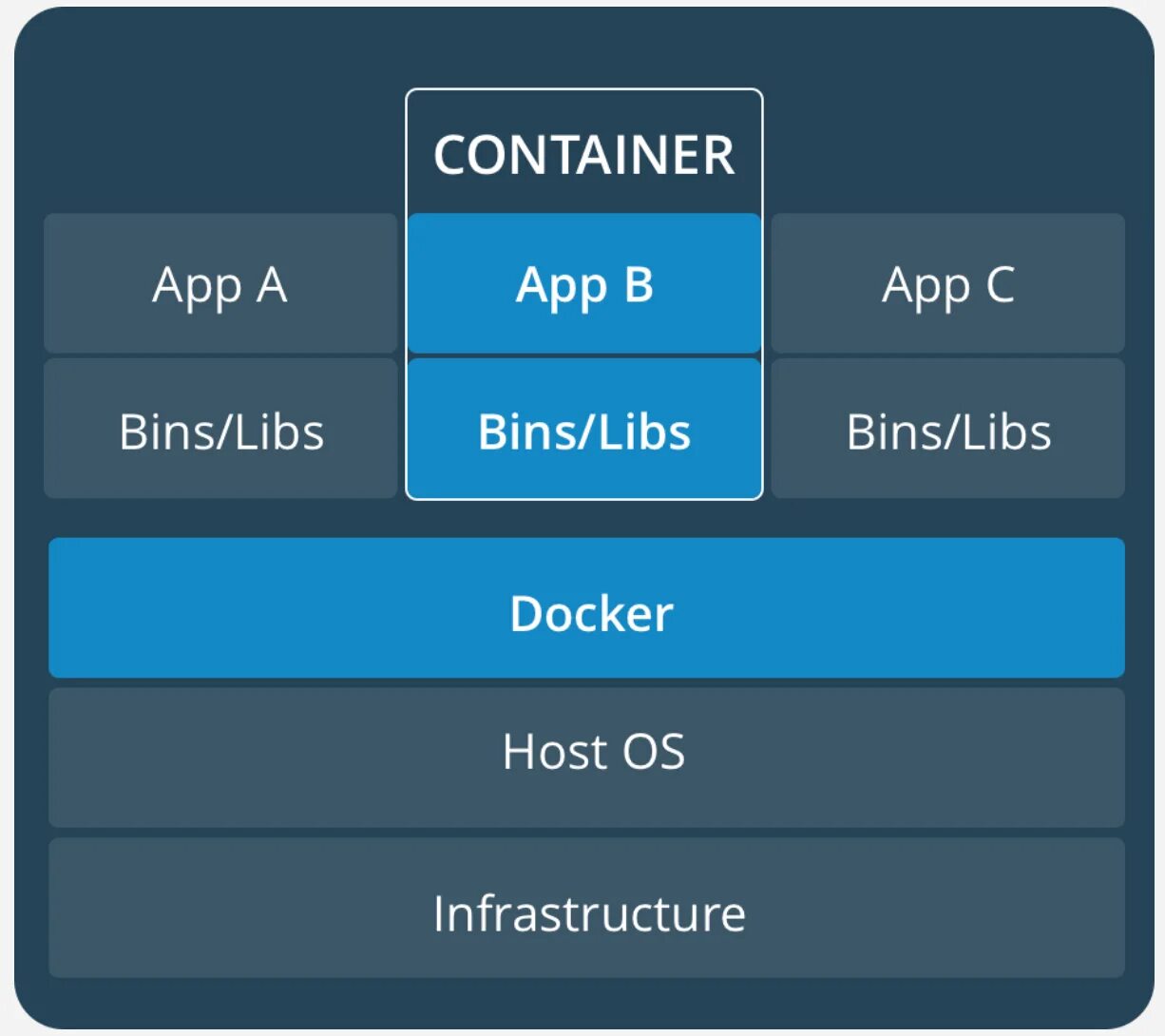Click the word Docker text
Viewport: 1165px width, 1036px height.
(591, 614)
